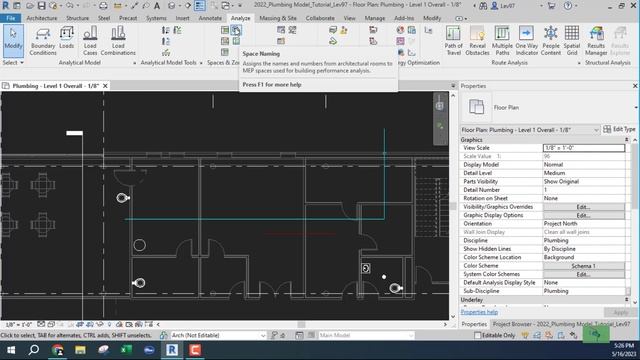
Task: Select Multiple Paths tool
Action: [502, 41]
